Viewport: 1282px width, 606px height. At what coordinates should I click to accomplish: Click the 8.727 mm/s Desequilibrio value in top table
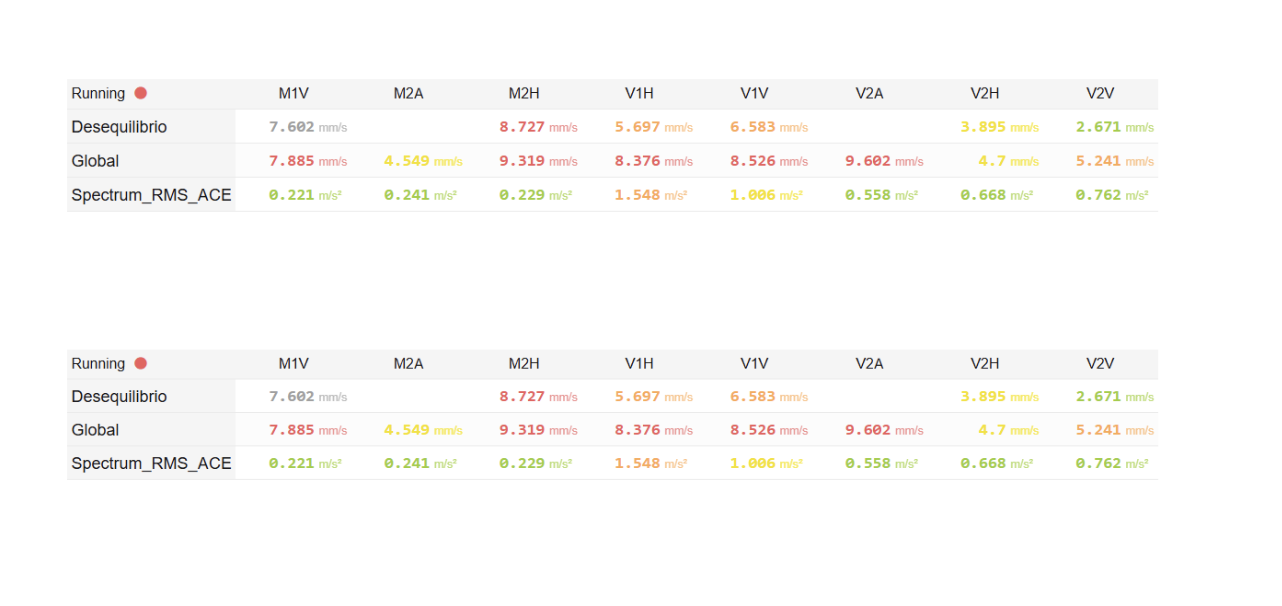[x=538, y=127]
